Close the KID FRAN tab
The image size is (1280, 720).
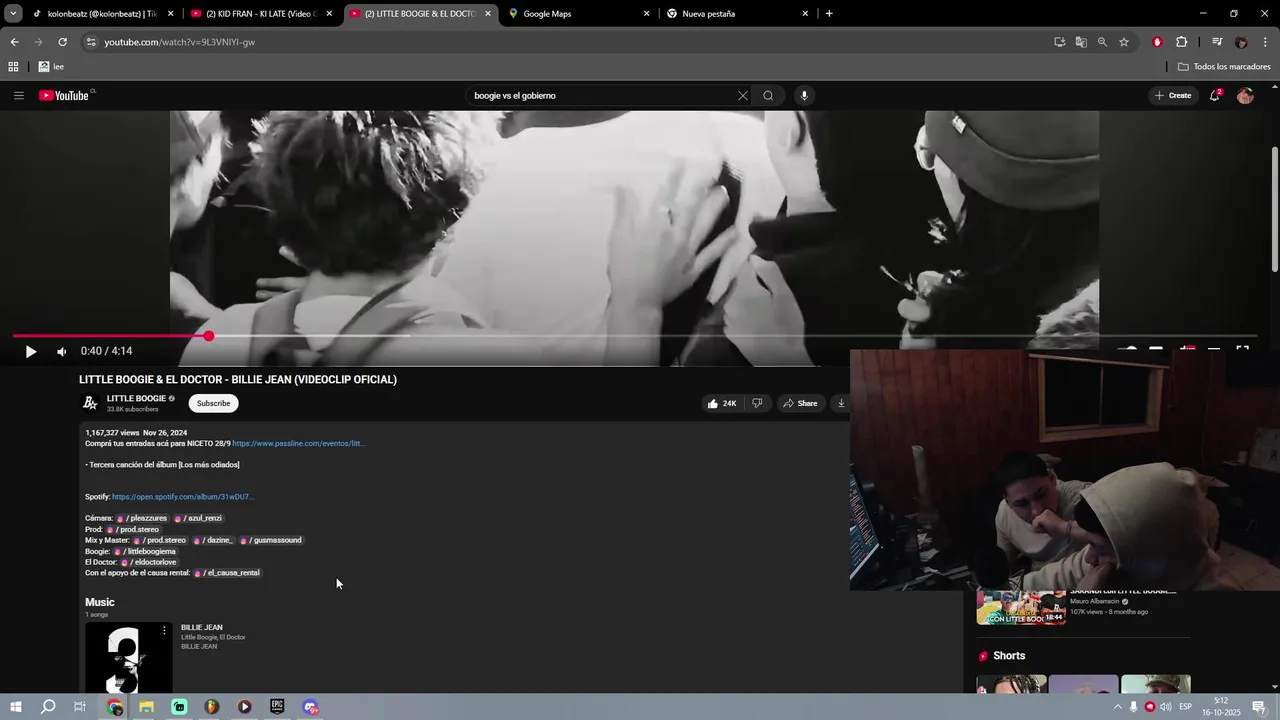click(x=329, y=14)
